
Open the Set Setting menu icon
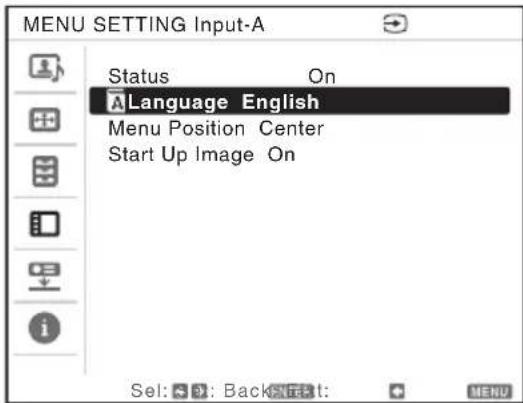click(45, 171)
